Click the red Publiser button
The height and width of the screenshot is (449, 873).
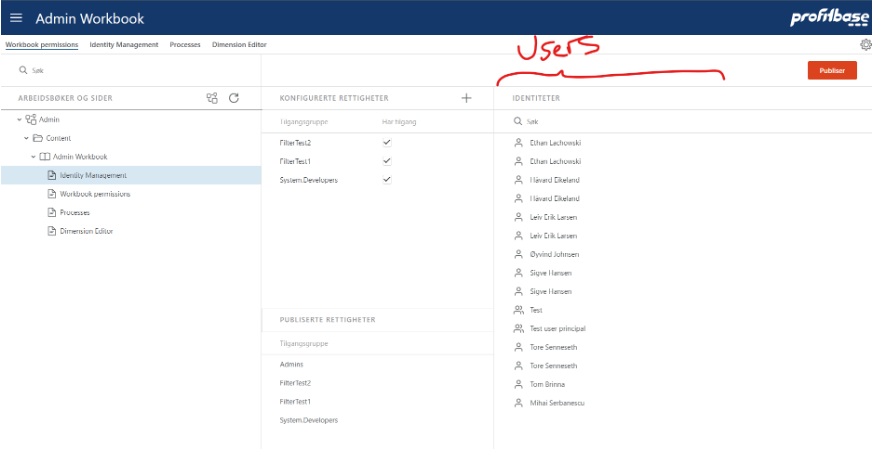point(831,71)
